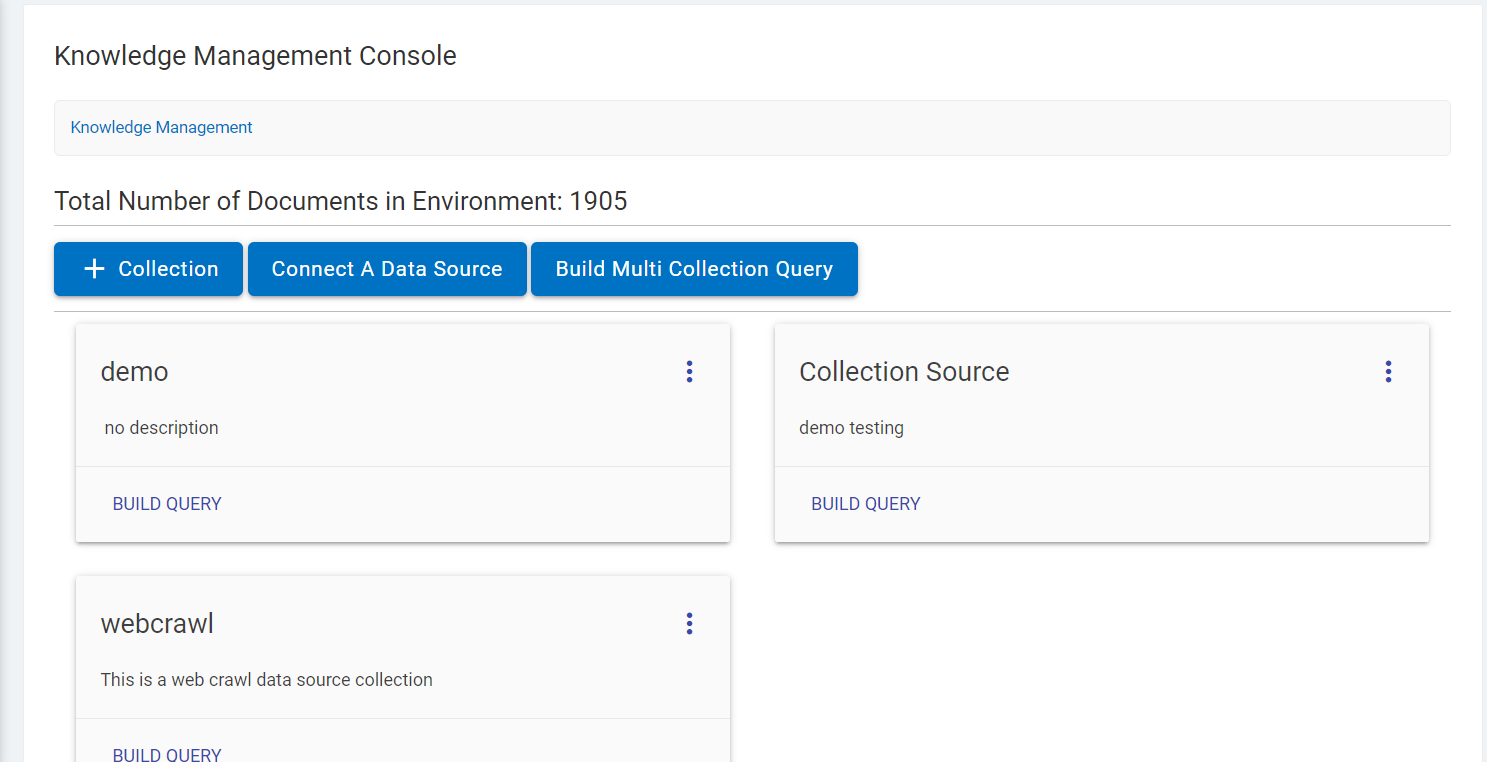1487x762 pixels.
Task: Open Build Multi Collection Query
Action: pyautogui.click(x=694, y=269)
